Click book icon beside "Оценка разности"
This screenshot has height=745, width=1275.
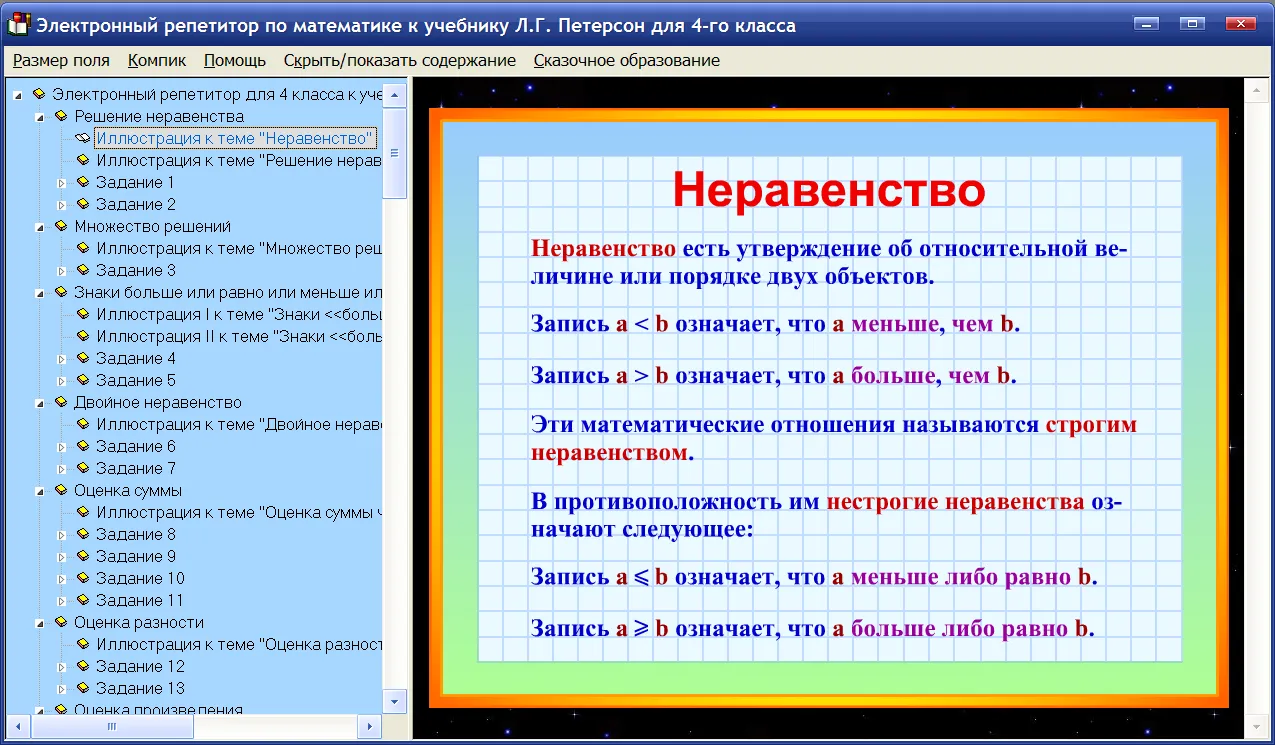coord(62,622)
